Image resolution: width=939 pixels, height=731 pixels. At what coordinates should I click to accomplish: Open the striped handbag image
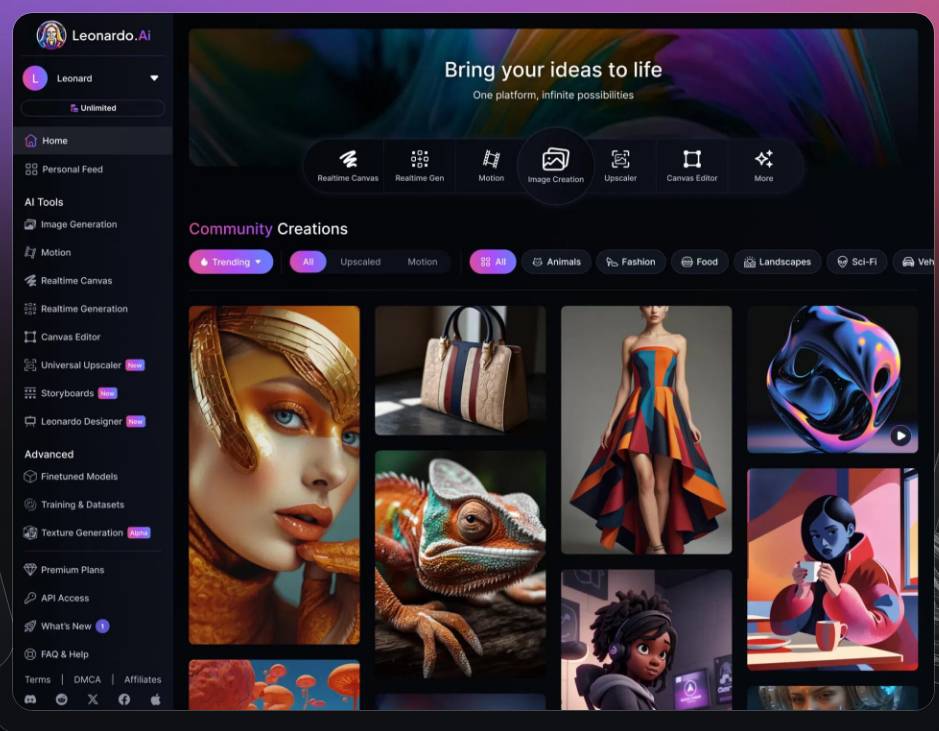460,371
